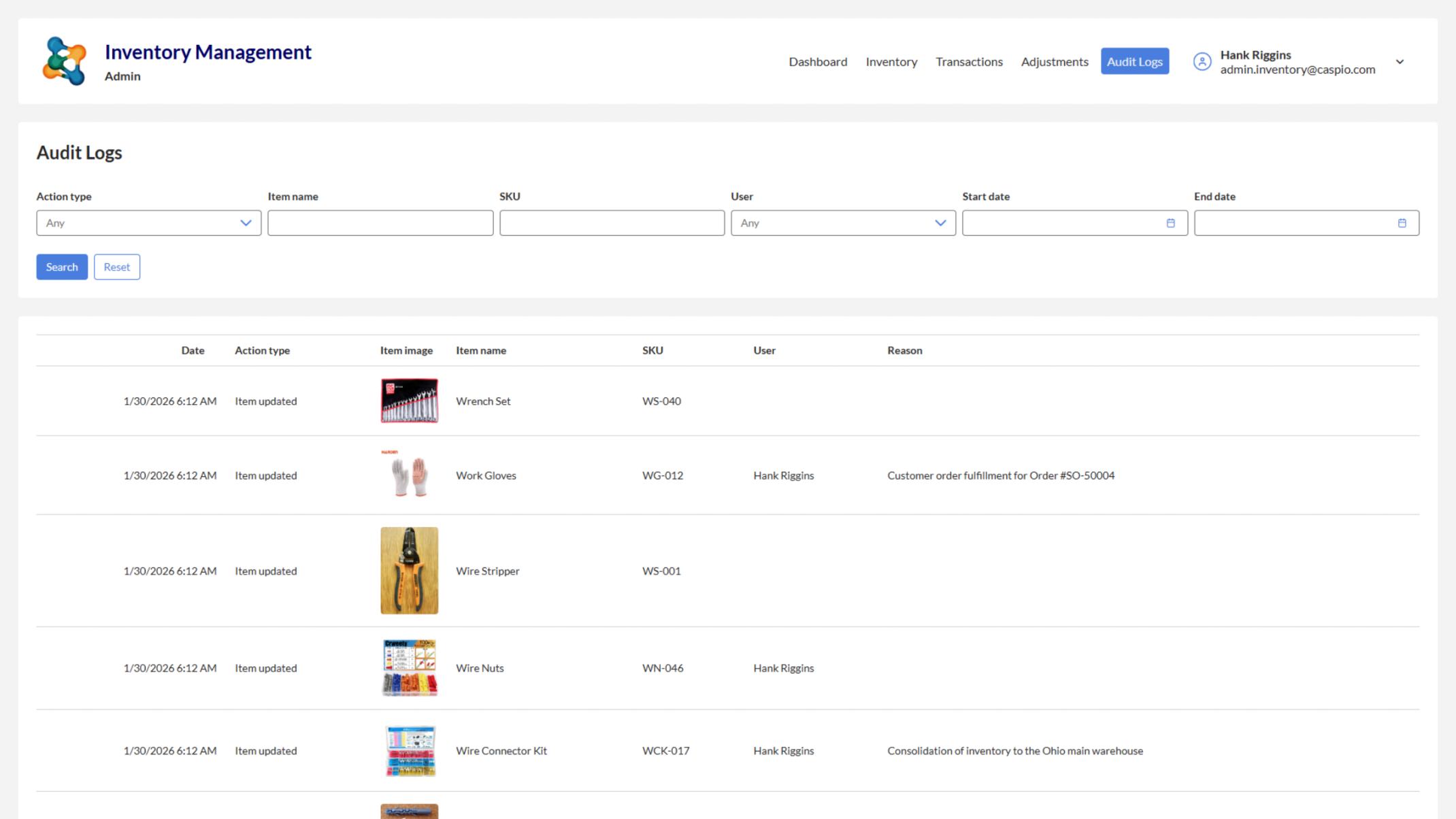Click the Reset button
This screenshot has width=1456, height=819.
[x=116, y=267]
